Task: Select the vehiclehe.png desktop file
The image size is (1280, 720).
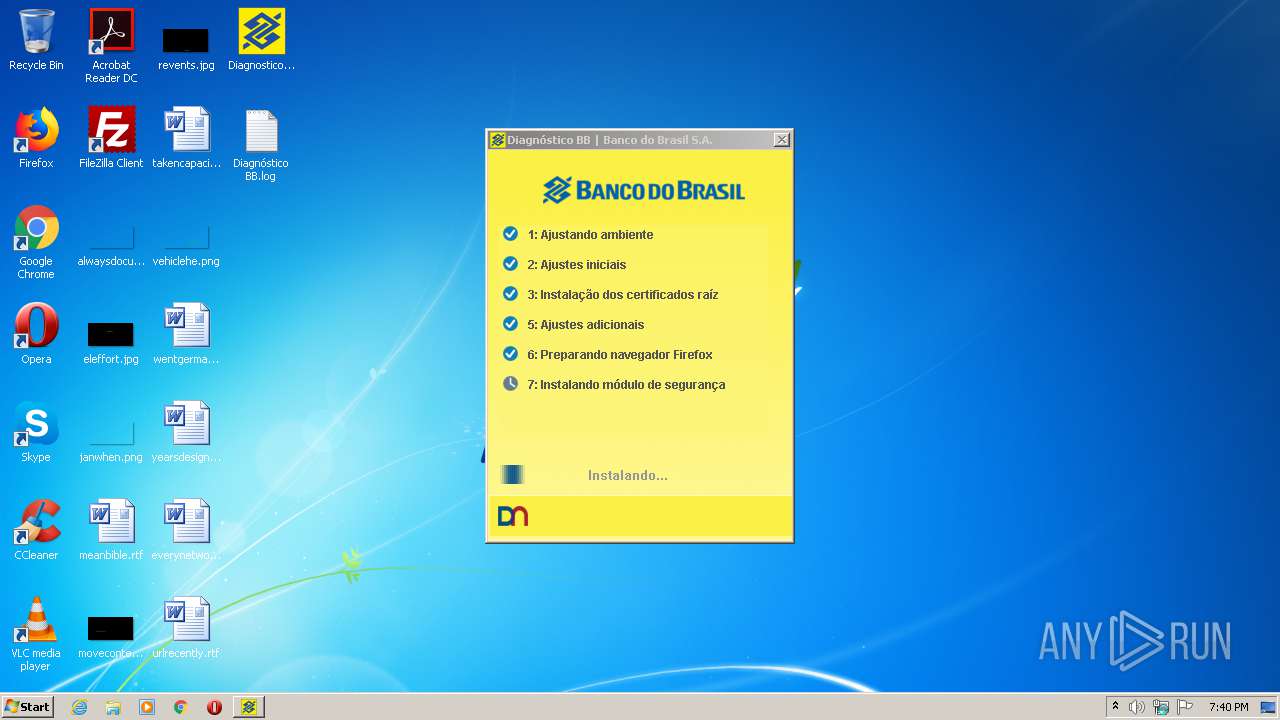Action: pos(186,246)
